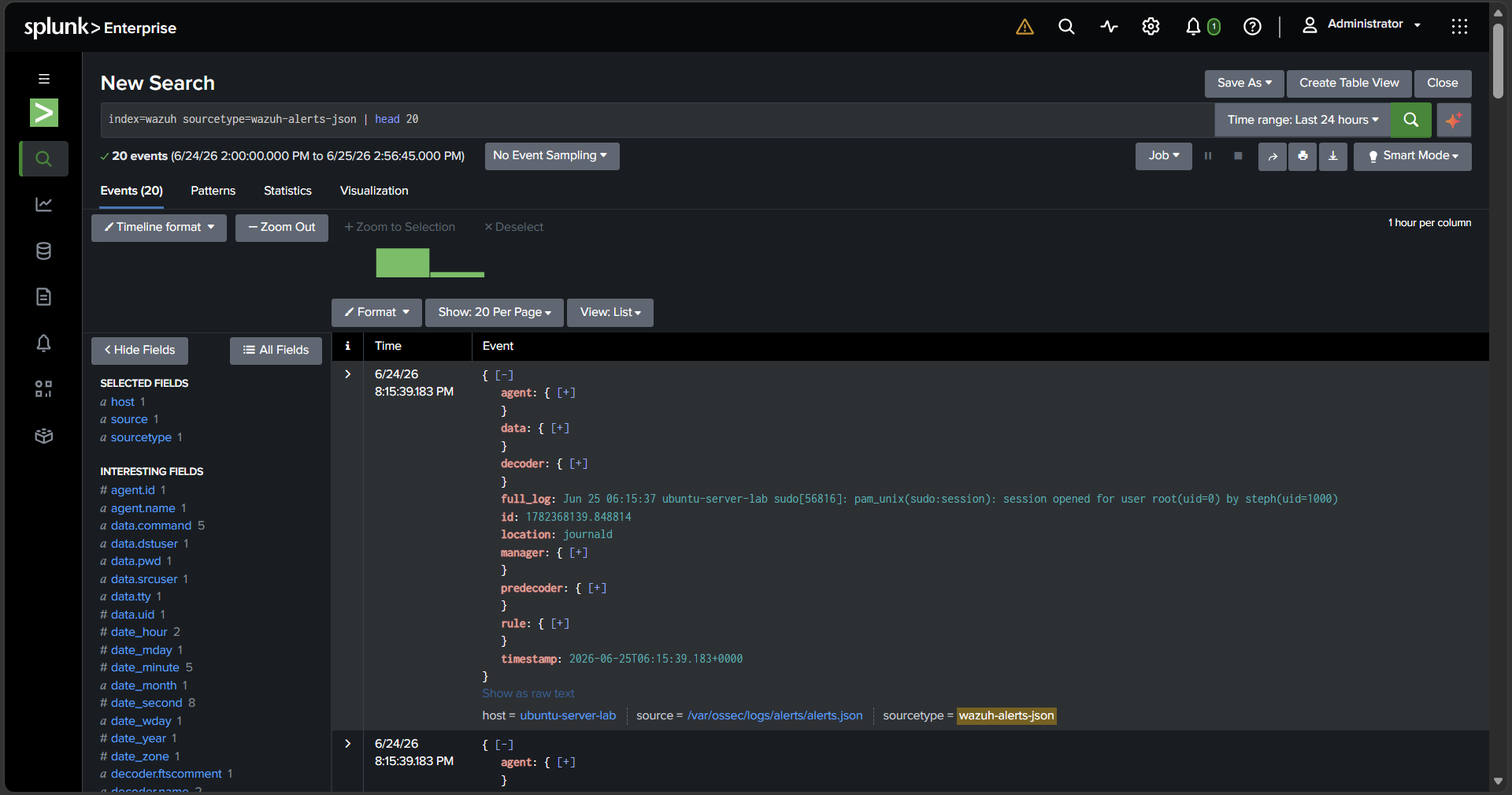Image resolution: width=1512 pixels, height=795 pixels.
Task: Click the AI assistant sparkle button
Action: pyautogui.click(x=1454, y=120)
